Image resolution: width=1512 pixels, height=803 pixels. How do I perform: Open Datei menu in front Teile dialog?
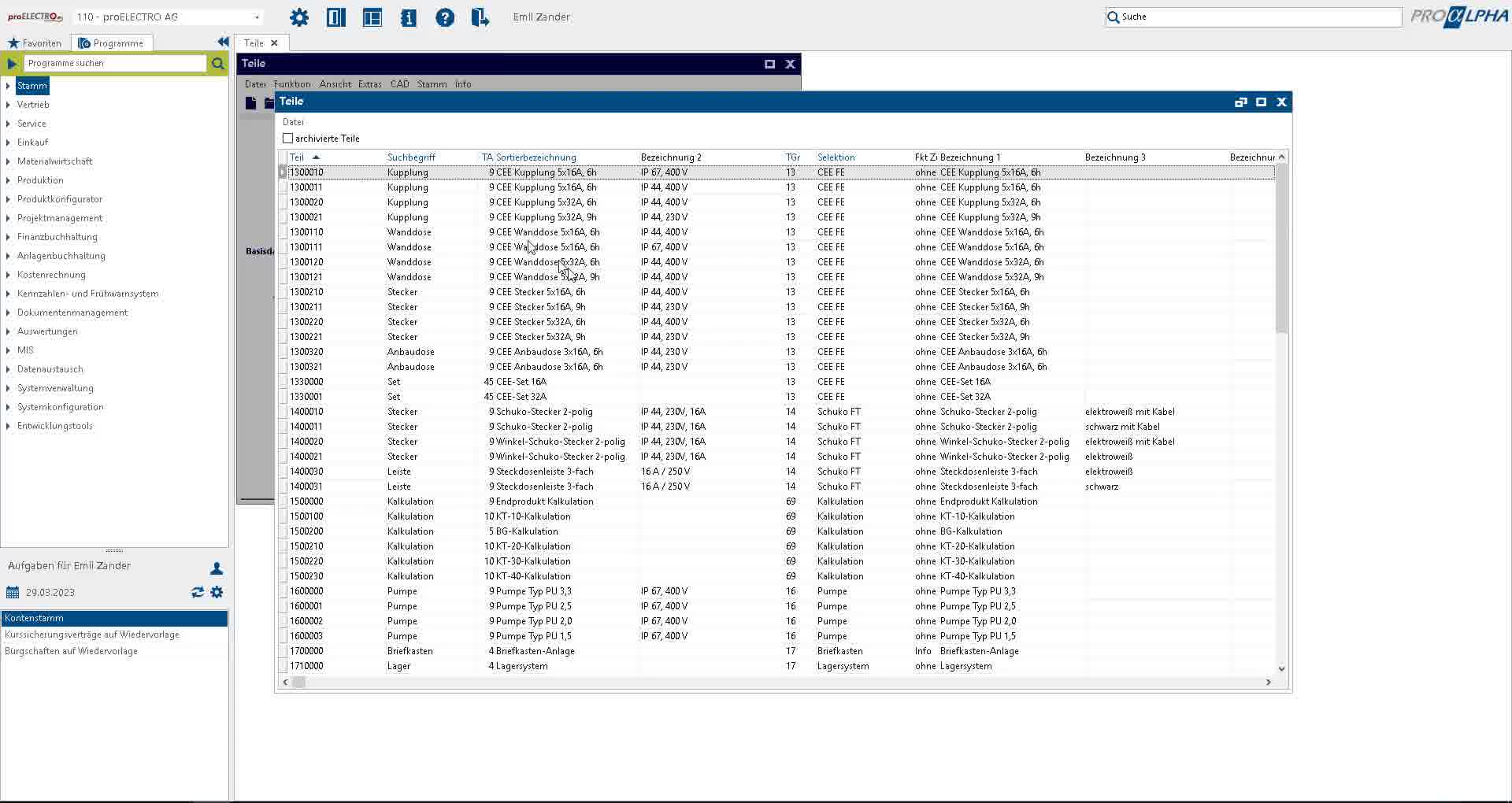pos(293,122)
